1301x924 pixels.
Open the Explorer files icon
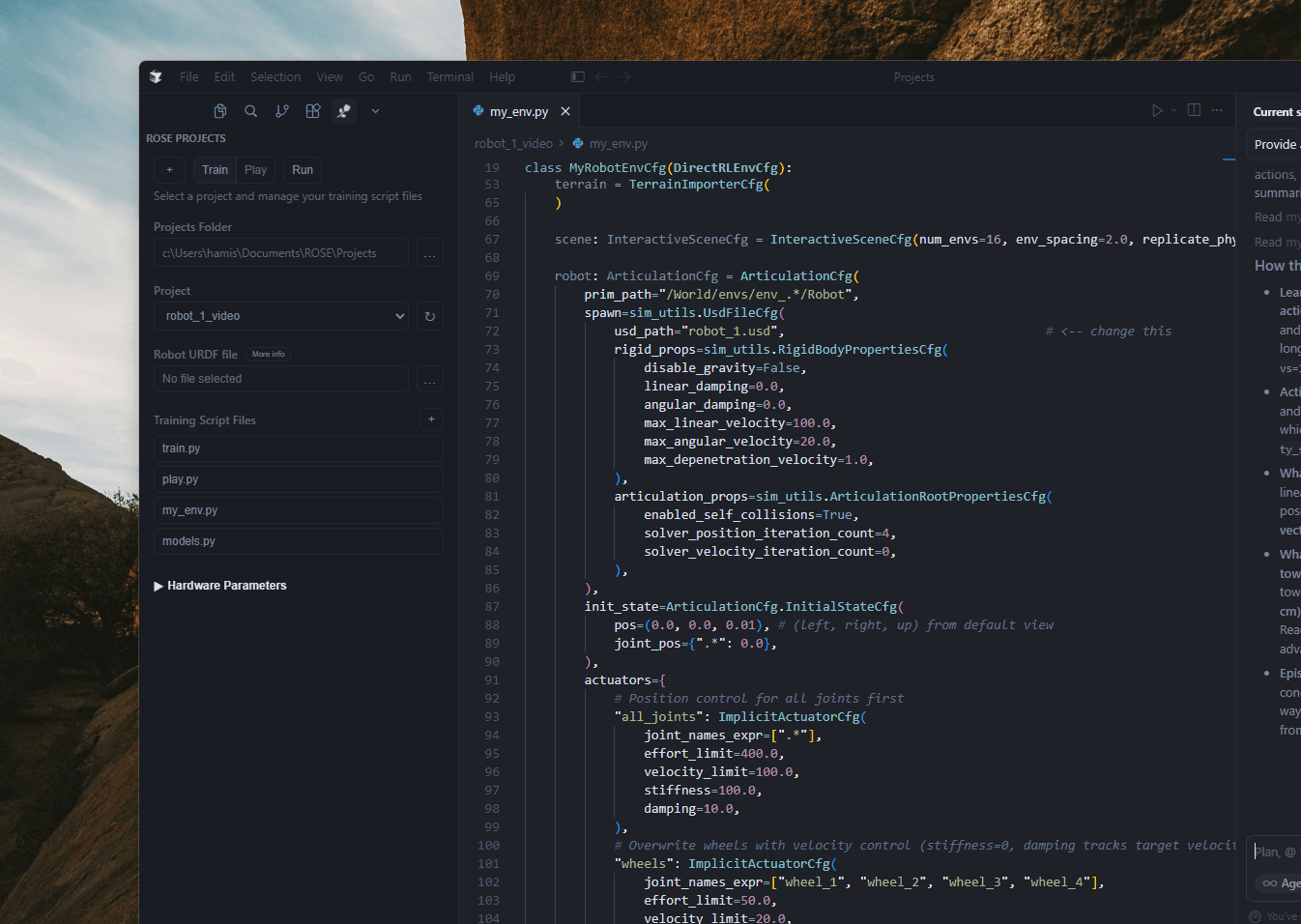click(x=220, y=111)
